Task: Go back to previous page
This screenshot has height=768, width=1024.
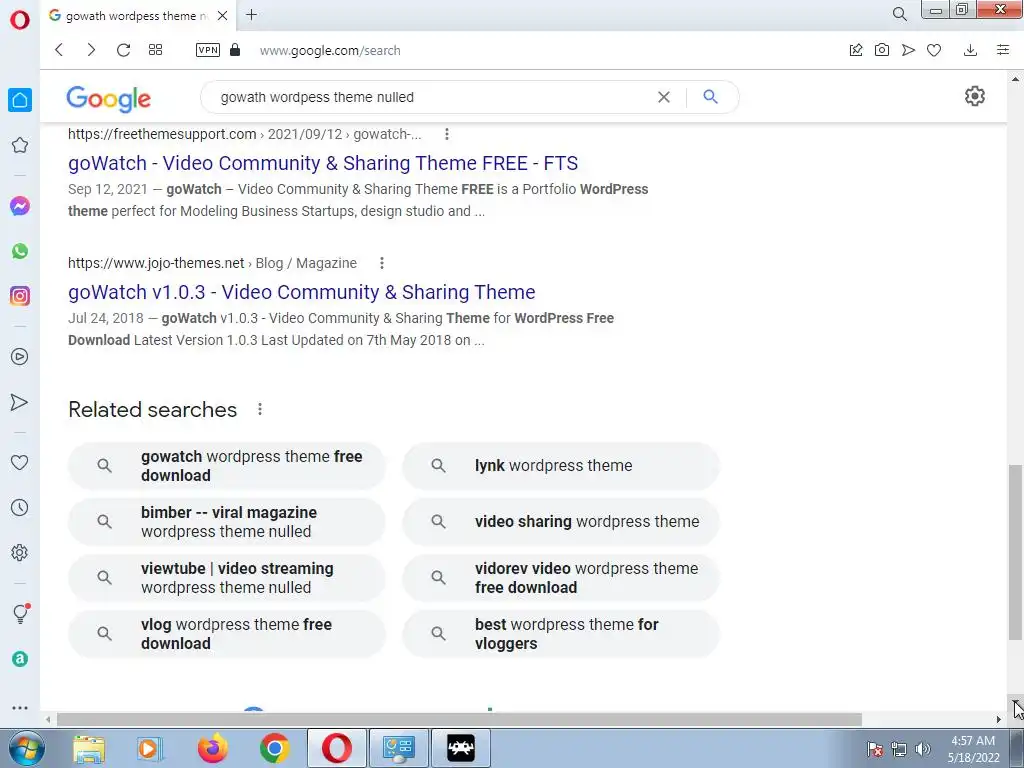Action: click(59, 50)
